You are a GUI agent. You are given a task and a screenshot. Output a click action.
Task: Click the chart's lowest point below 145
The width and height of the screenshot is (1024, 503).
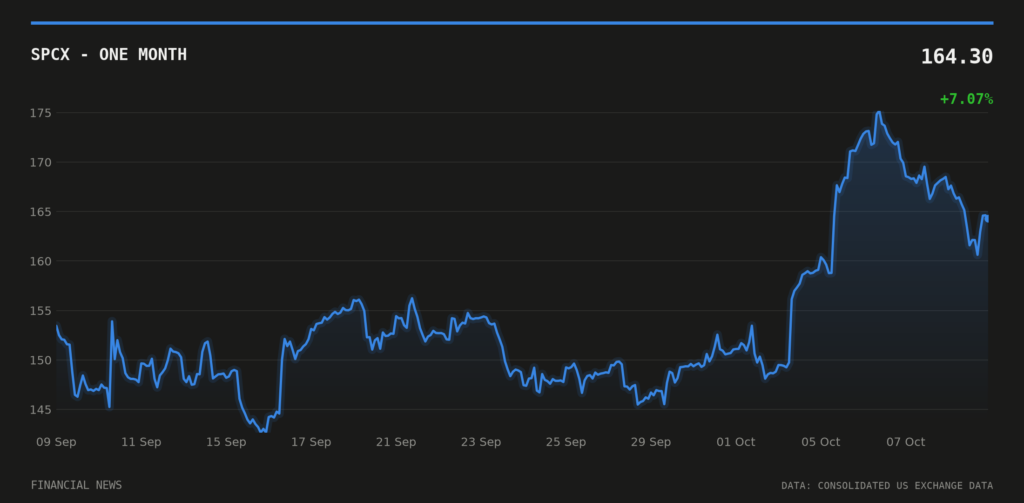pyautogui.click(x=263, y=431)
